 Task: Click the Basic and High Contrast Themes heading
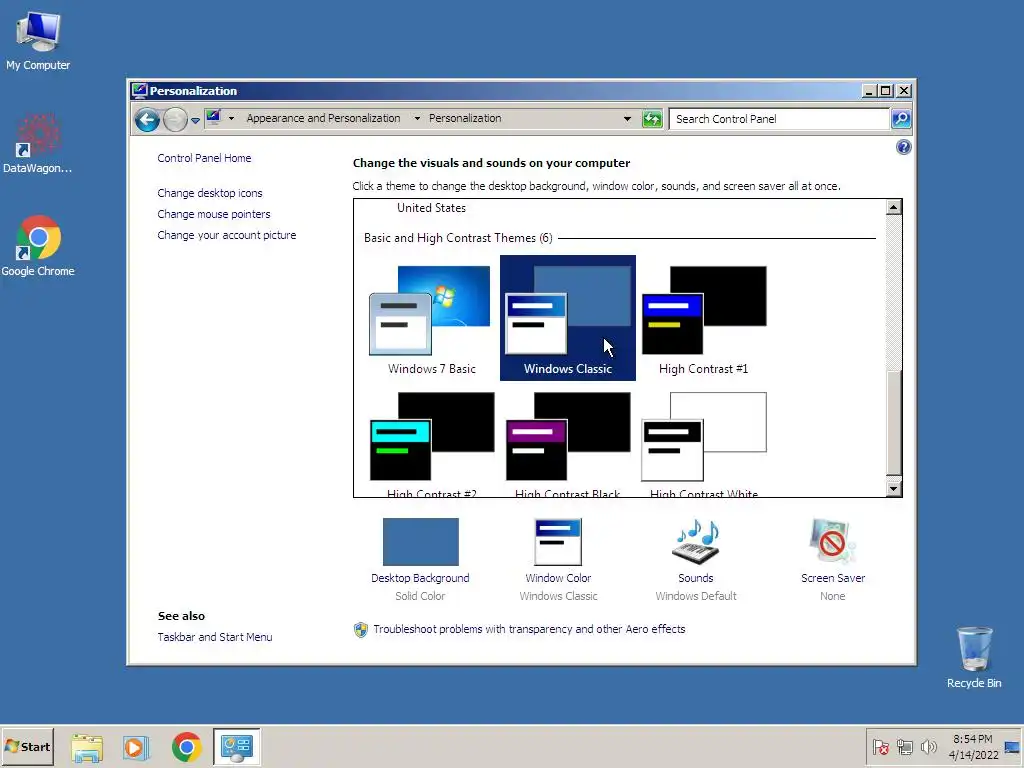(x=458, y=238)
